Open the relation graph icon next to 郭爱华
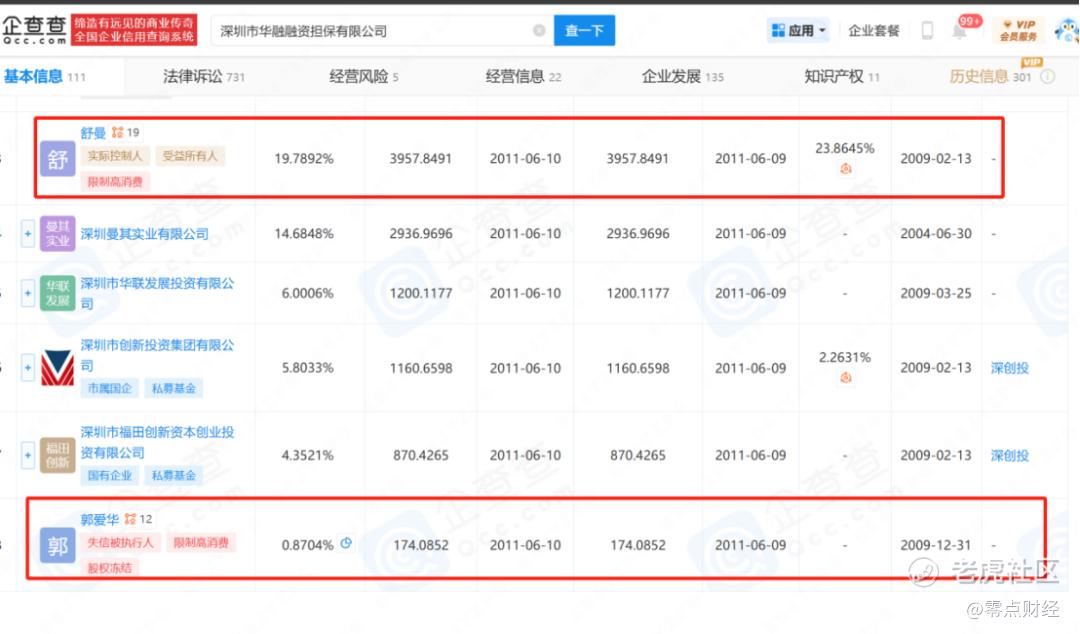 pos(130,518)
